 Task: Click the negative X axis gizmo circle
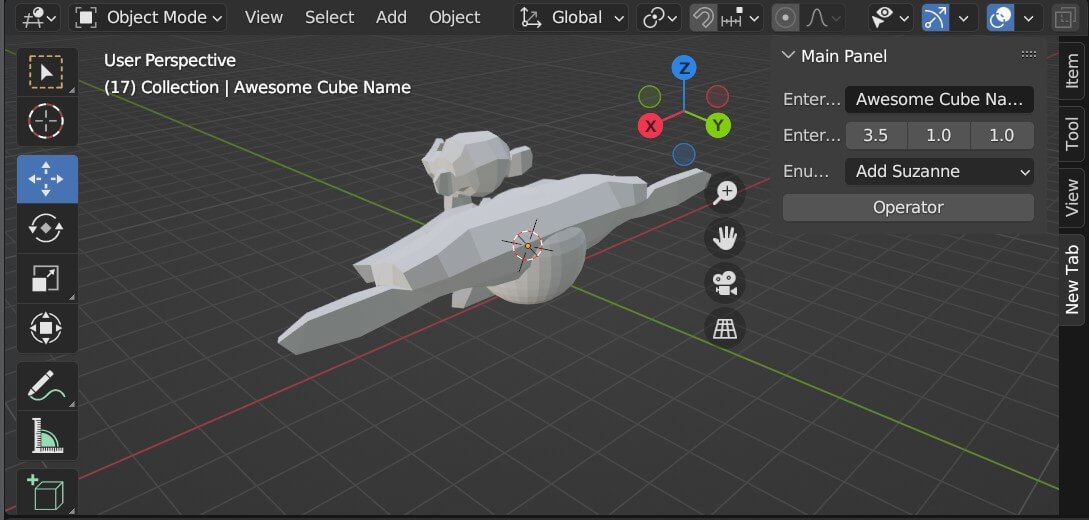point(717,97)
